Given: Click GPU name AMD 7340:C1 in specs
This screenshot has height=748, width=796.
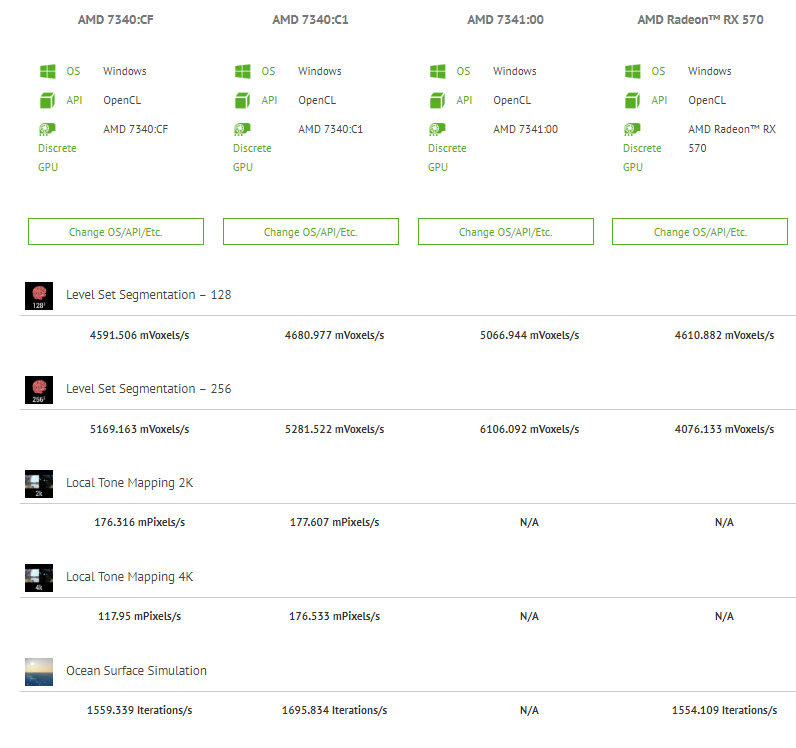Looking at the screenshot, I should (x=330, y=129).
